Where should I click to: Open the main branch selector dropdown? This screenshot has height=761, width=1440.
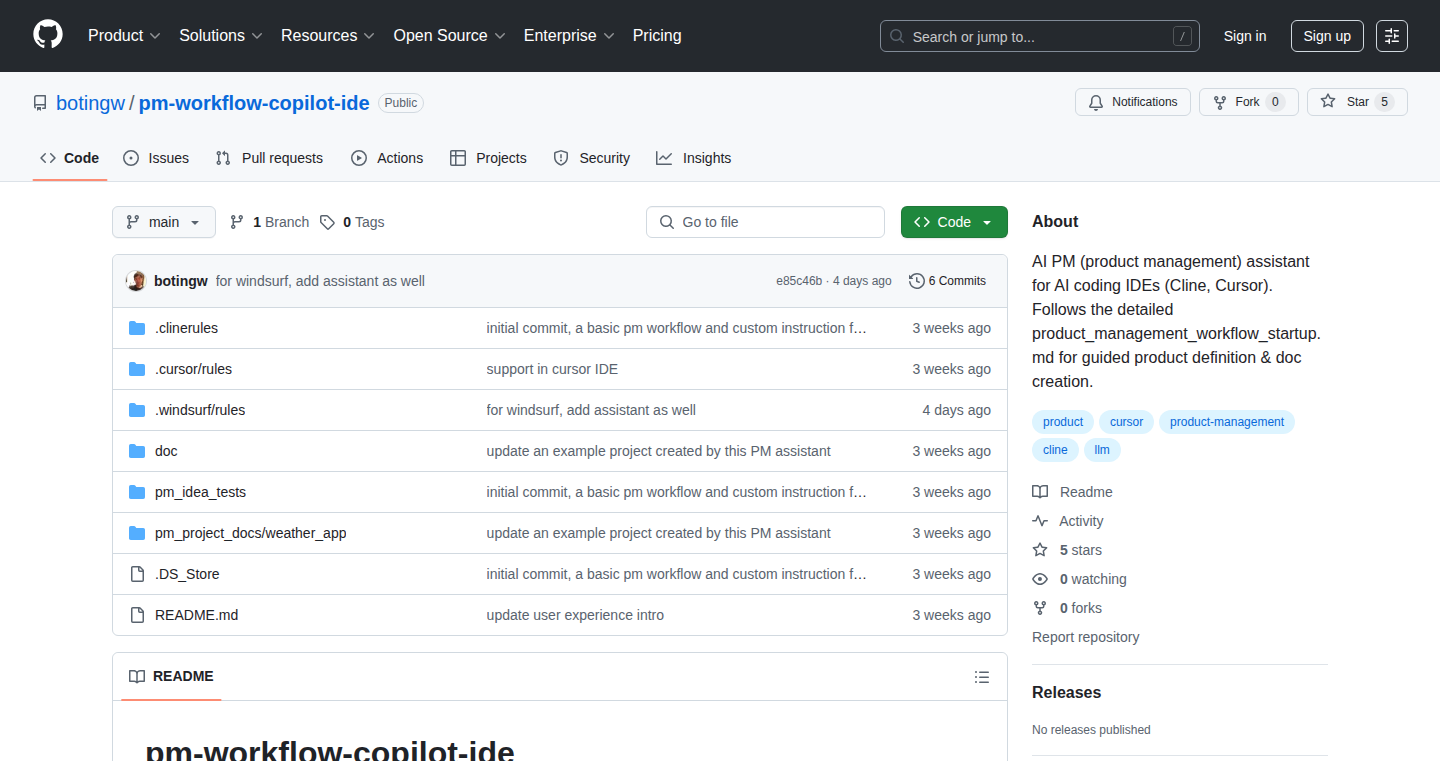click(164, 222)
